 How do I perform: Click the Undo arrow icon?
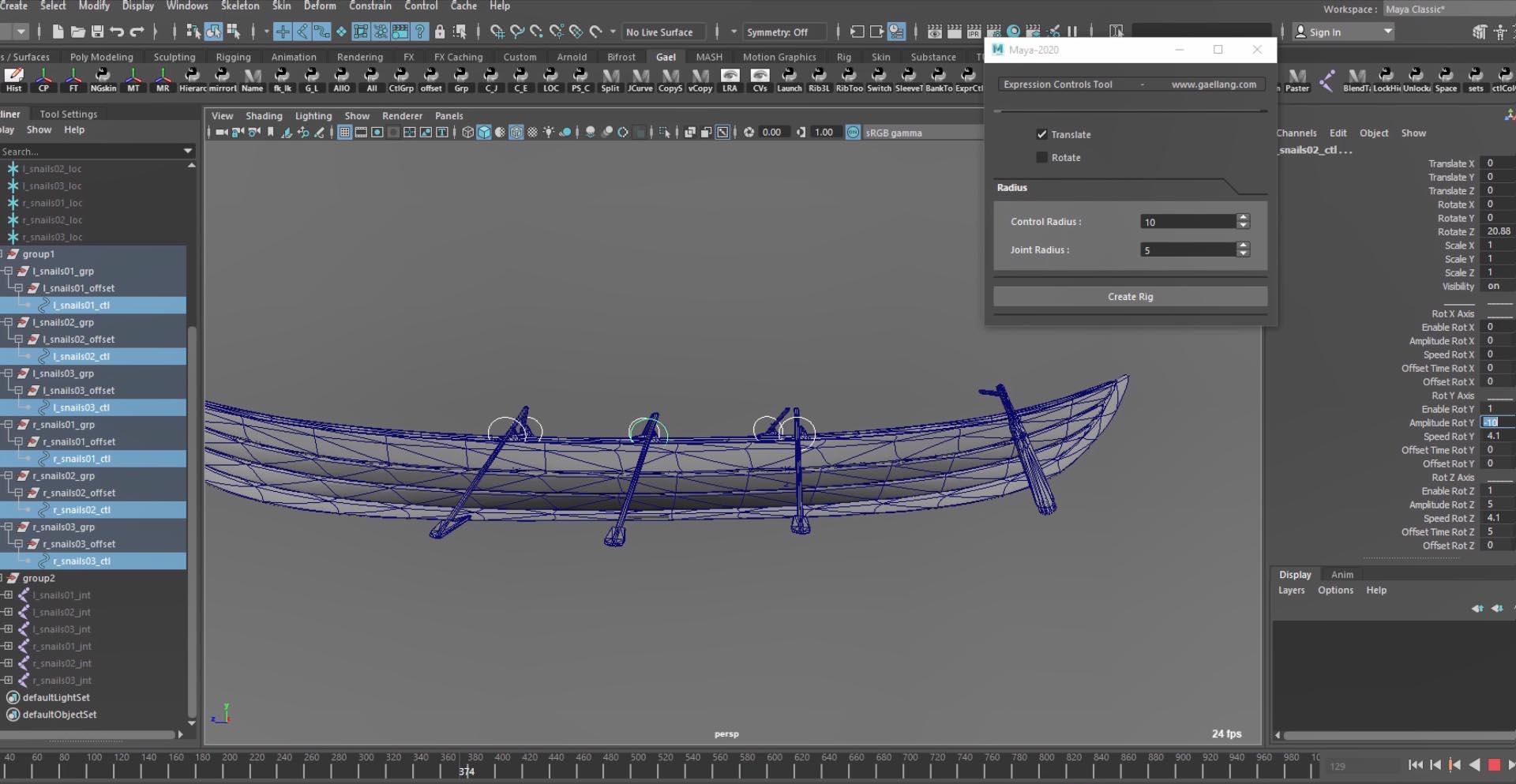[x=117, y=32]
